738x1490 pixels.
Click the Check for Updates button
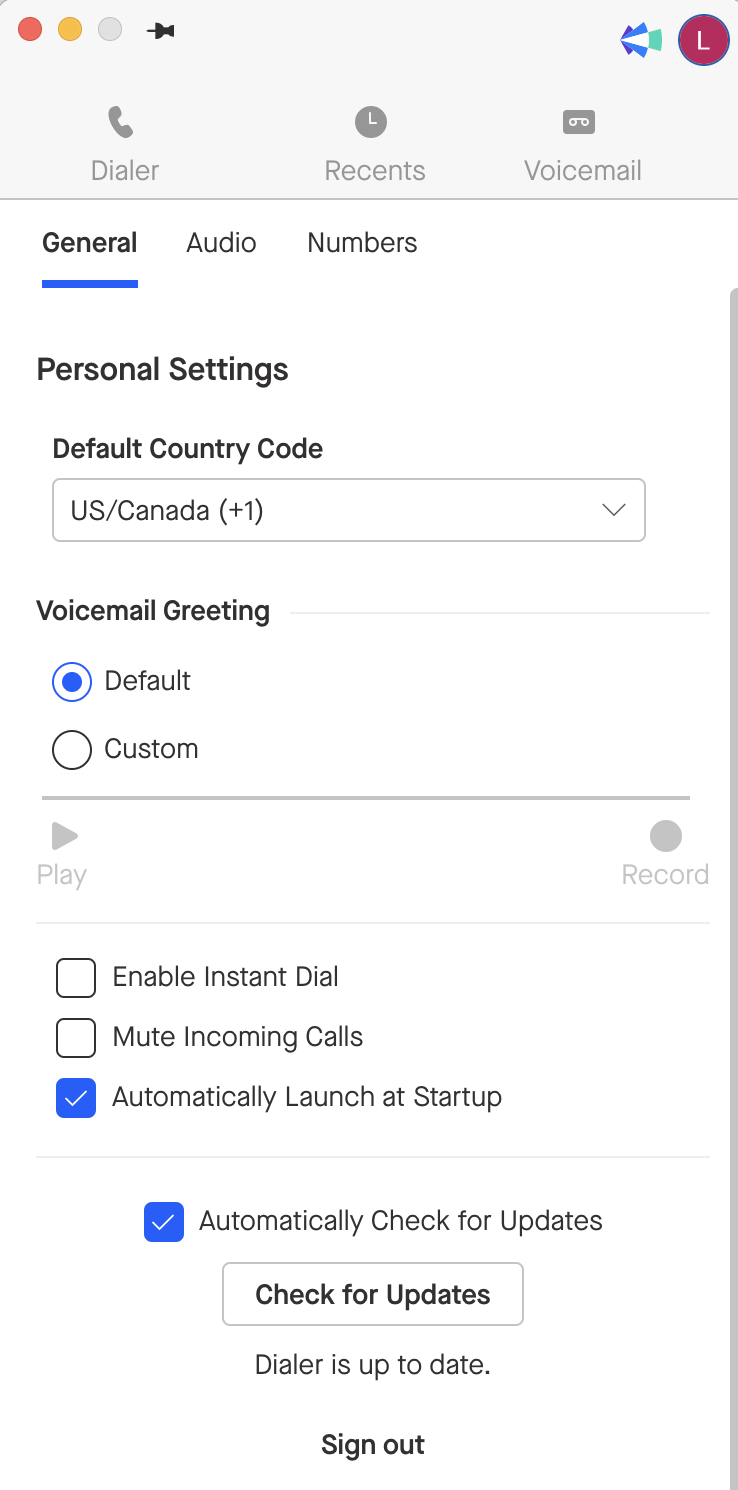tap(373, 1294)
